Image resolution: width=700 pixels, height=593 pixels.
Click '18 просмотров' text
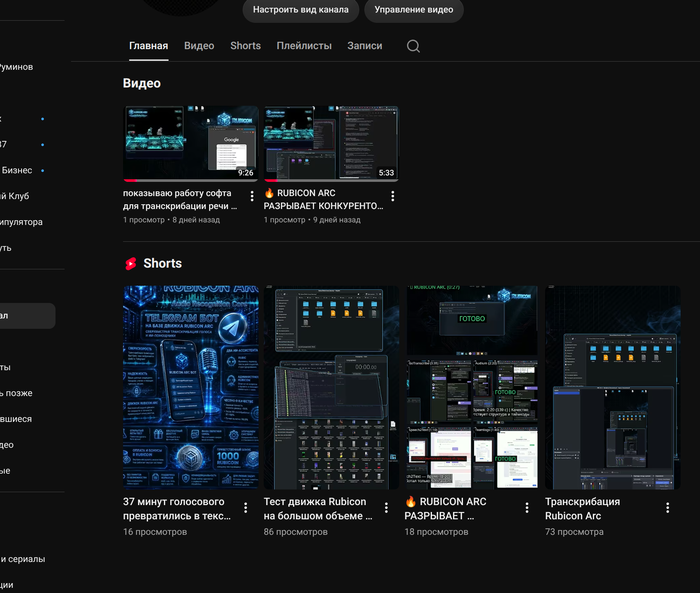tap(436, 532)
